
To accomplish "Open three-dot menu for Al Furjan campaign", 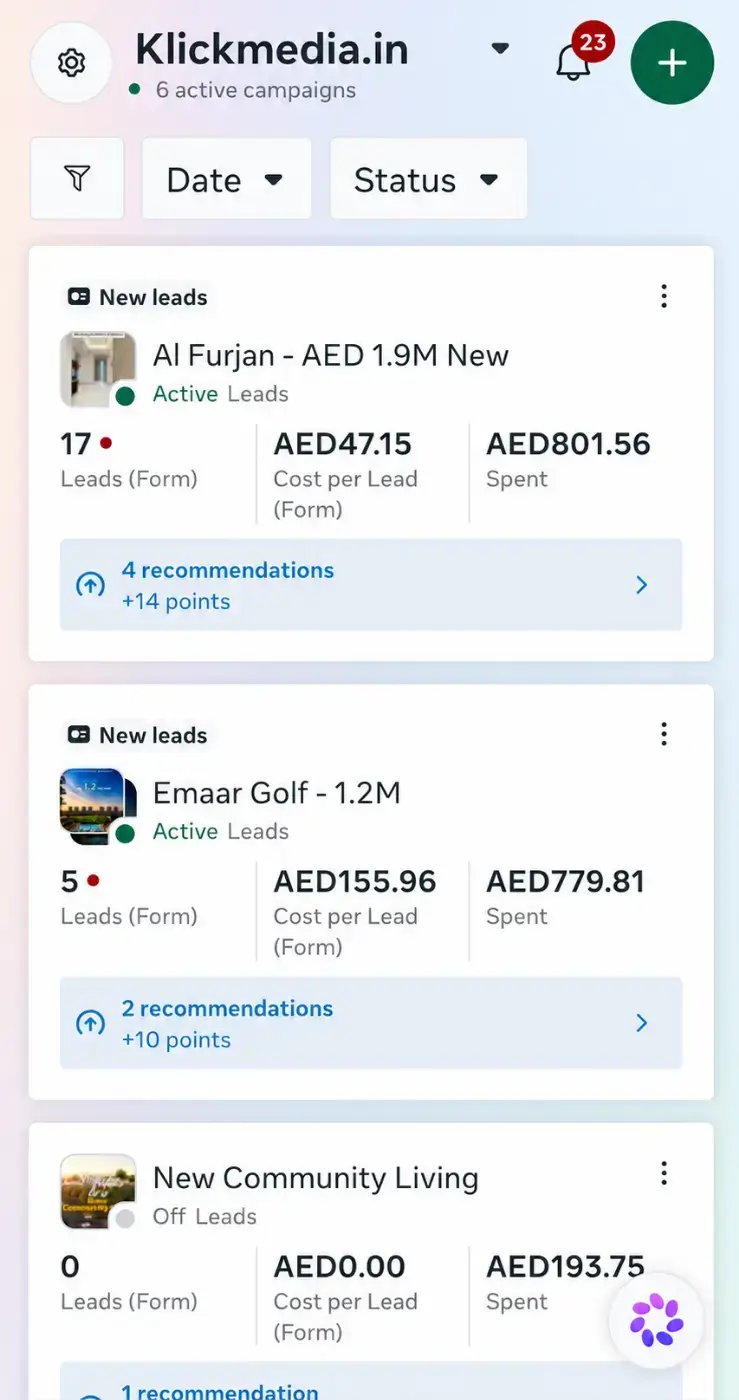I will coord(663,296).
